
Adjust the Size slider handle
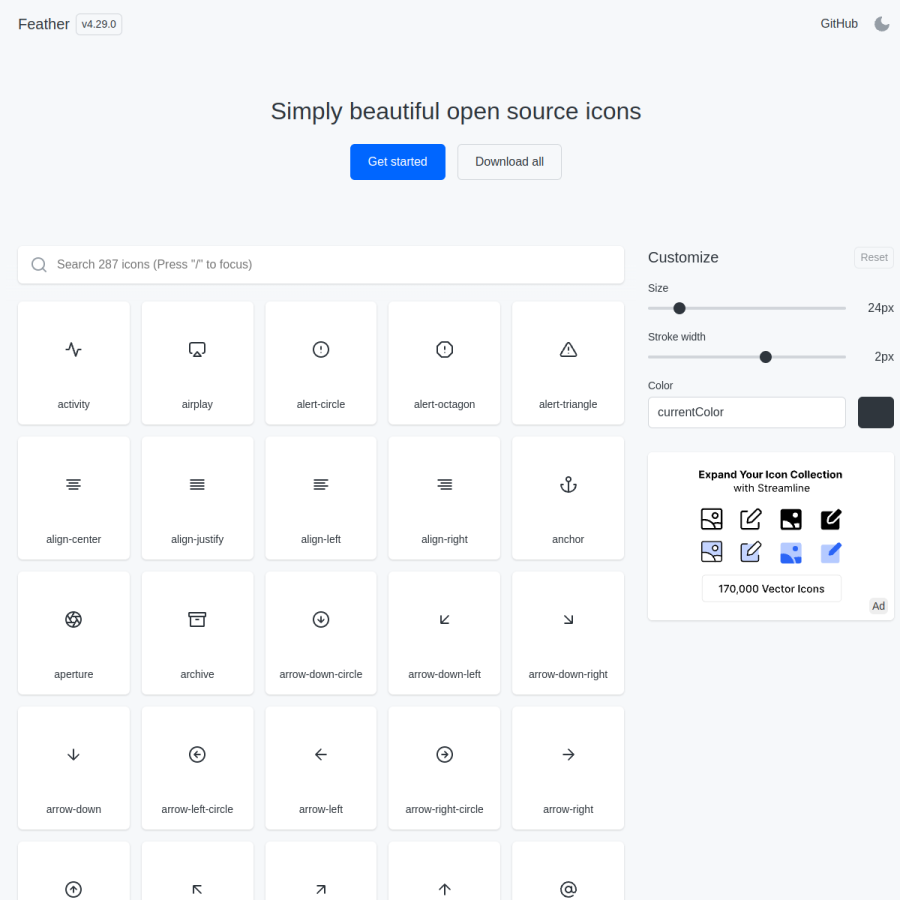[679, 308]
